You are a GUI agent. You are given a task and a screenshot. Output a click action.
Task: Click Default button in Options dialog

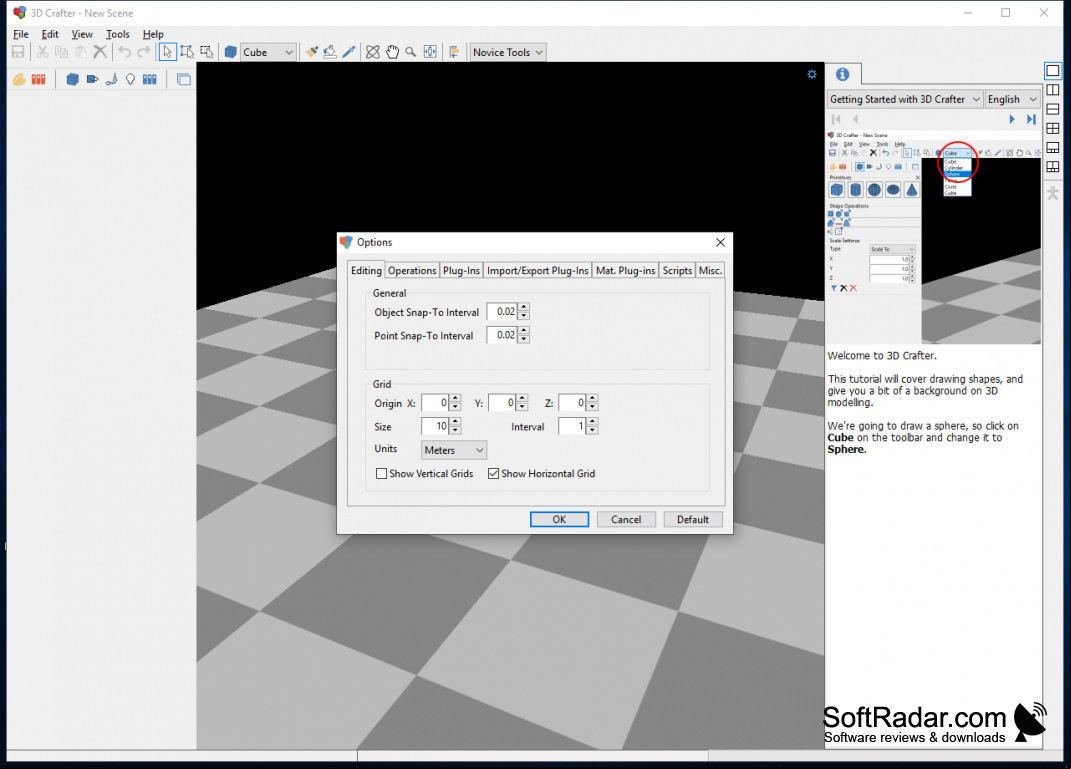tap(693, 520)
